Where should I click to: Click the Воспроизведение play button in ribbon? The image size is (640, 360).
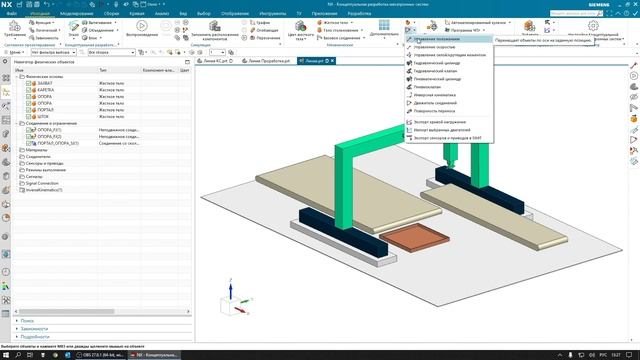click(142, 26)
